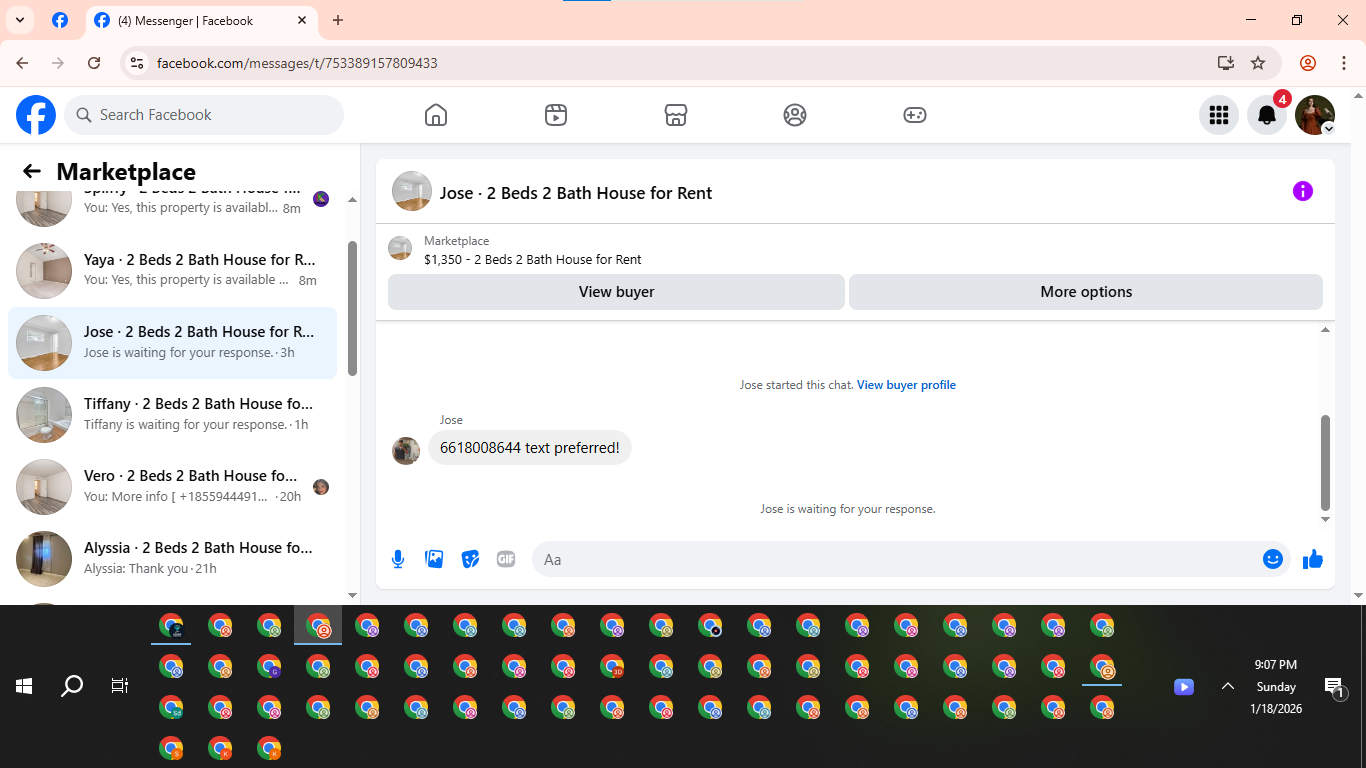The image size is (1366, 768).
Task: Click the View buyer button
Action: pos(616,292)
